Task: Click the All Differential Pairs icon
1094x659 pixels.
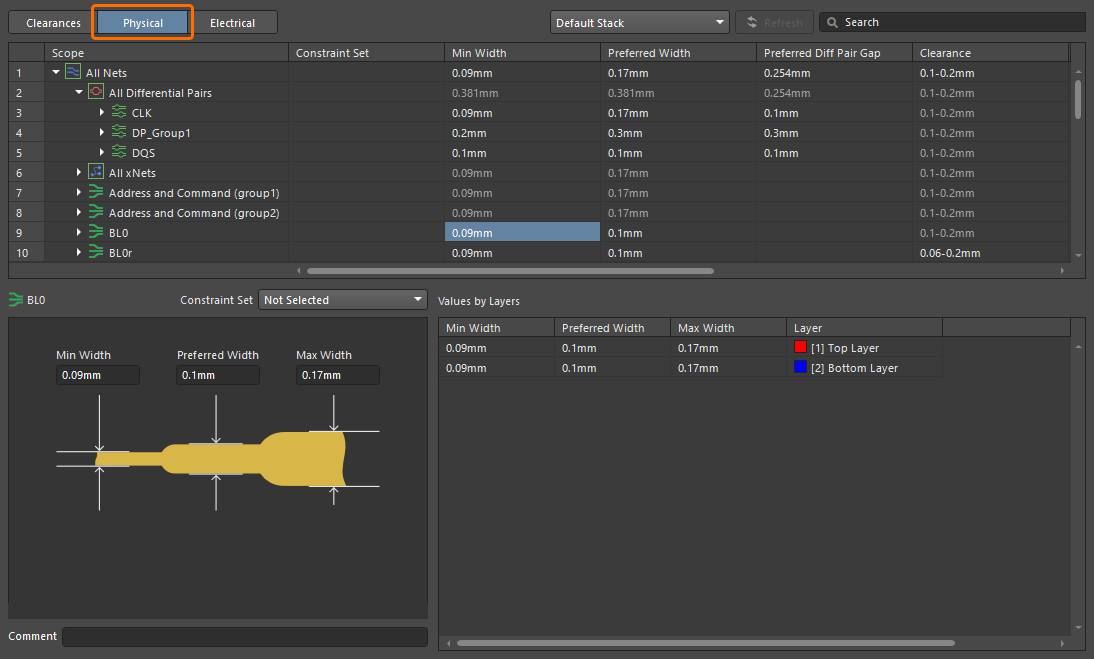Action: coord(96,93)
